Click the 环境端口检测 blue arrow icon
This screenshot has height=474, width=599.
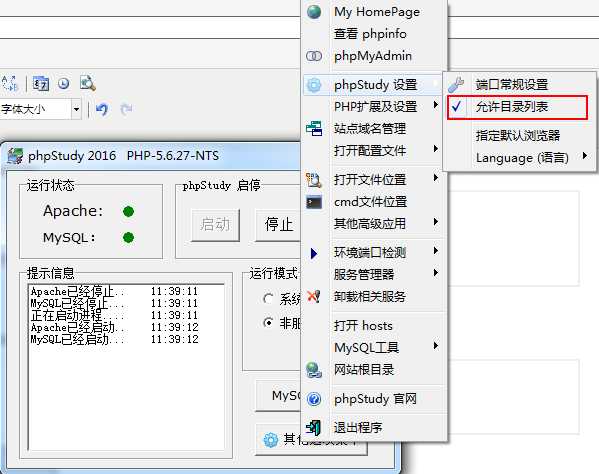tap(314, 253)
